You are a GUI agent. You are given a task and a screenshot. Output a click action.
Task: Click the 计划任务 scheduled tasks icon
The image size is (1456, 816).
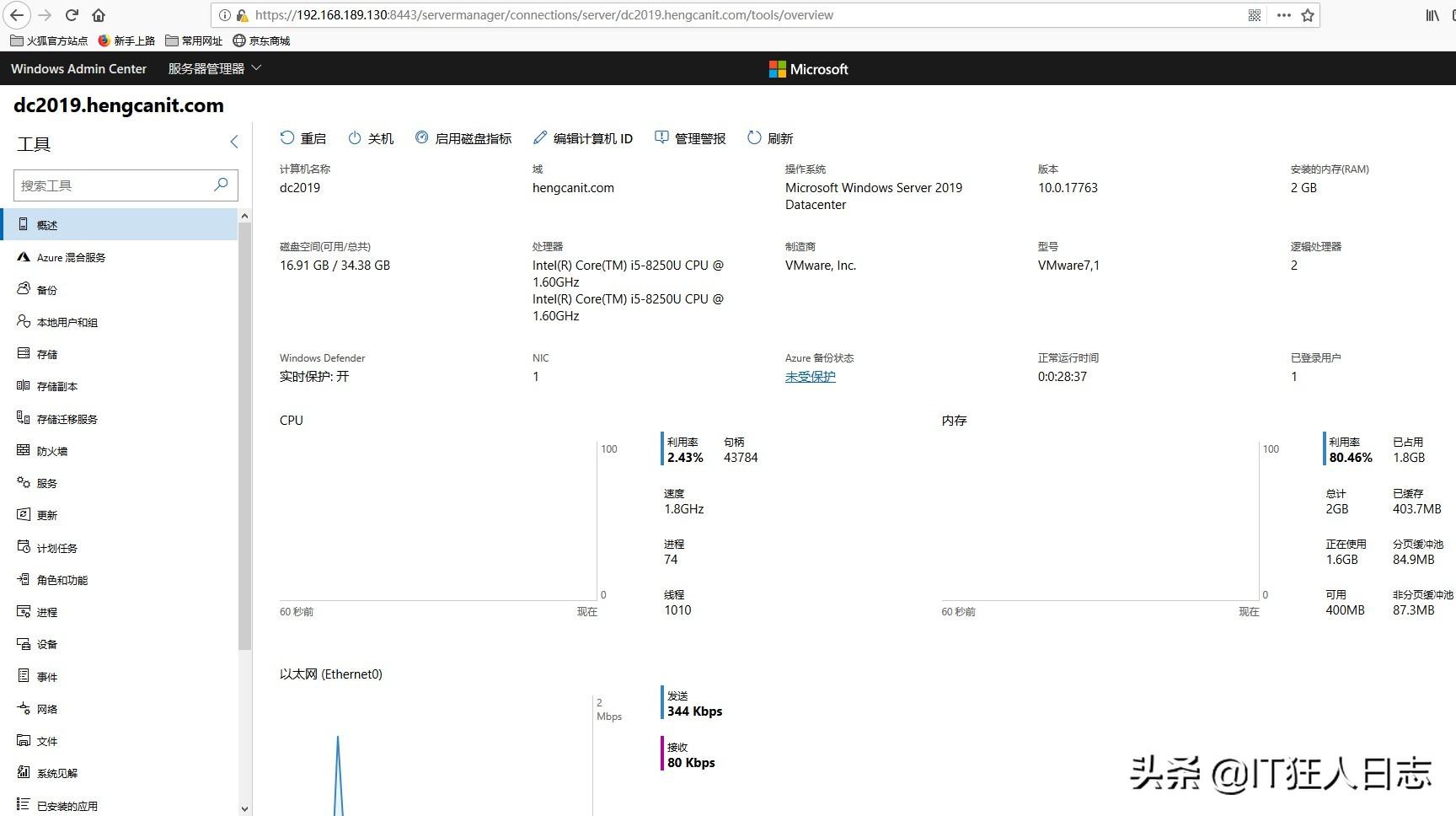point(24,547)
